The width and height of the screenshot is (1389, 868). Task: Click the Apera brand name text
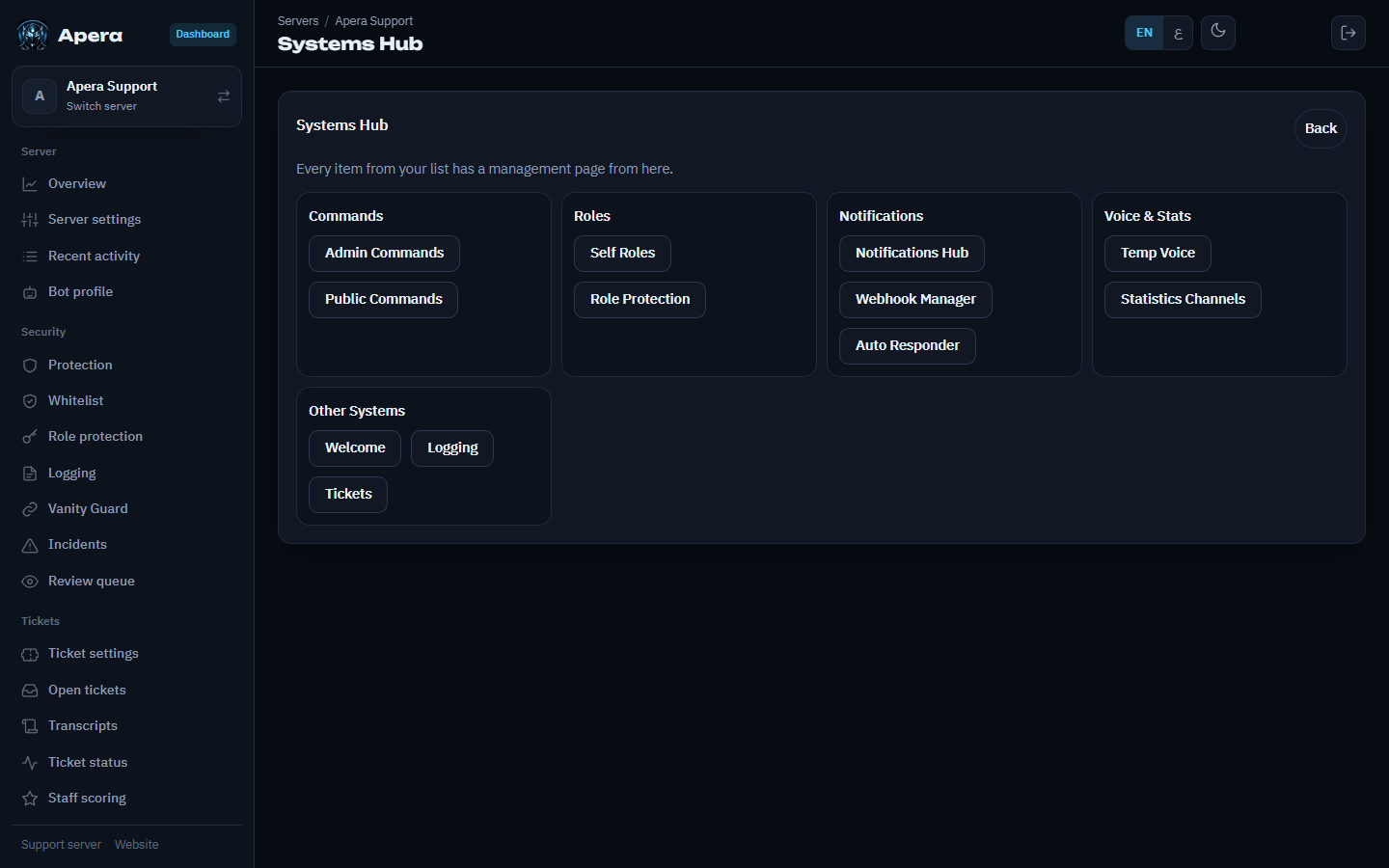coord(90,36)
